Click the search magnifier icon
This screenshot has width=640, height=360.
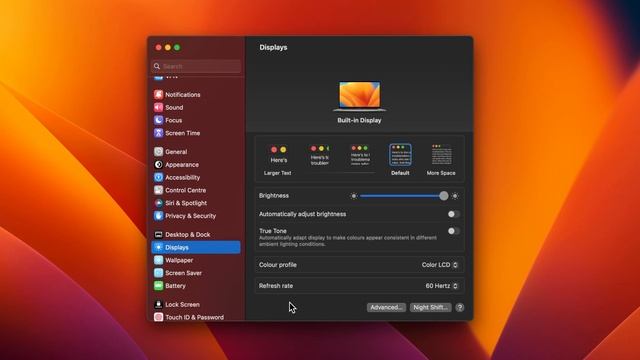pyautogui.click(x=157, y=66)
